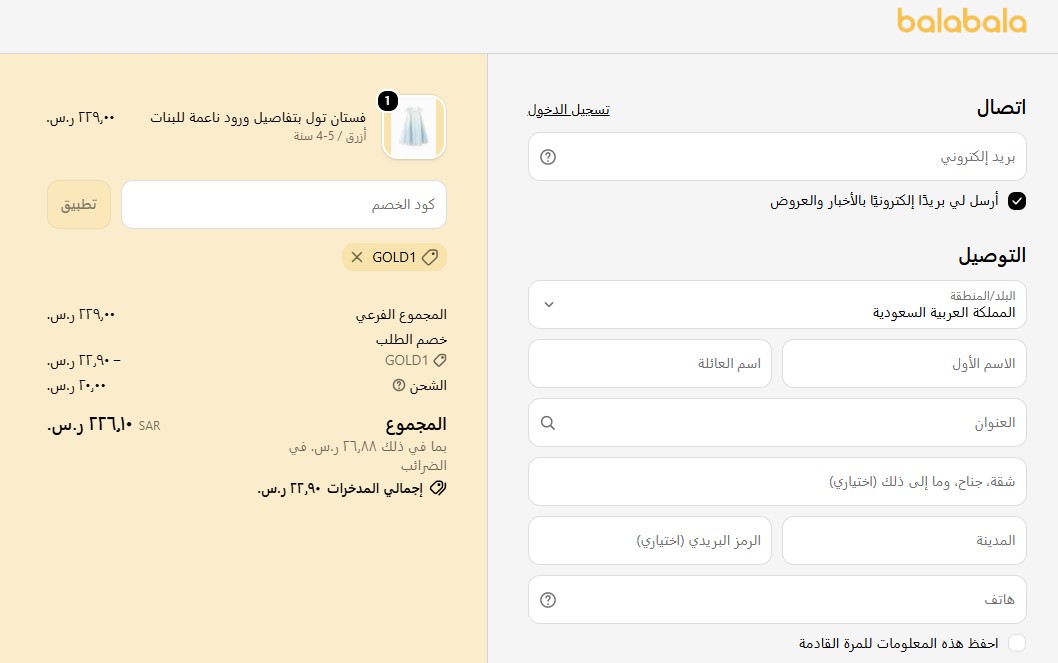Viewport: 1058px width, 663px height.
Task: Click the اتصال contact heading
Action: point(1001,108)
